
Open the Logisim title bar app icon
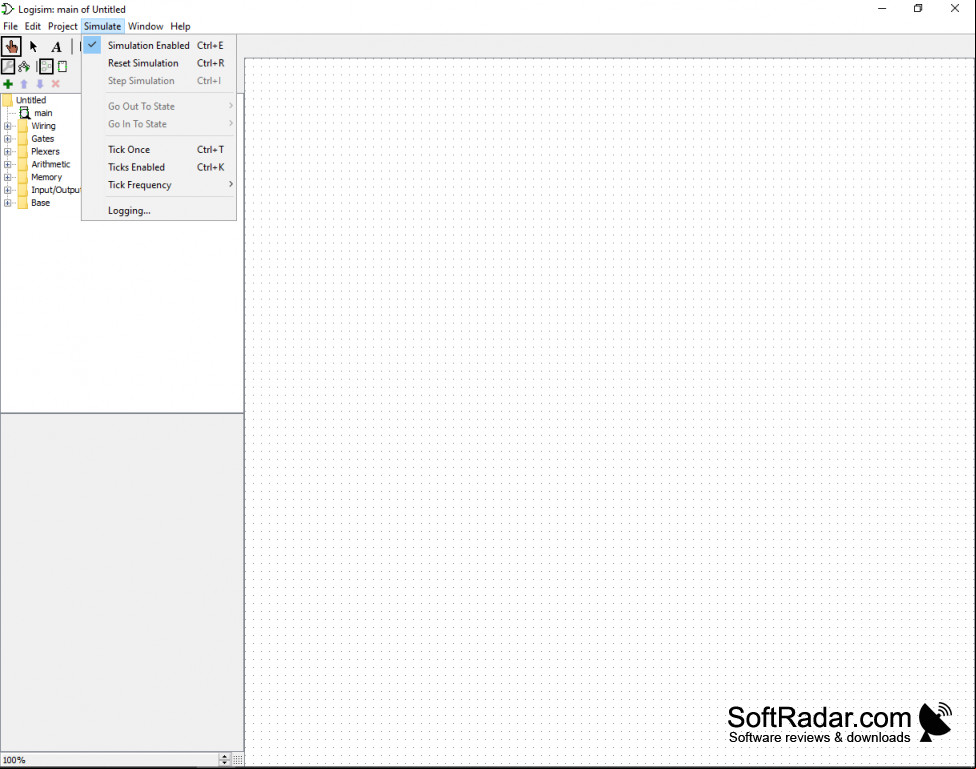pos(8,9)
